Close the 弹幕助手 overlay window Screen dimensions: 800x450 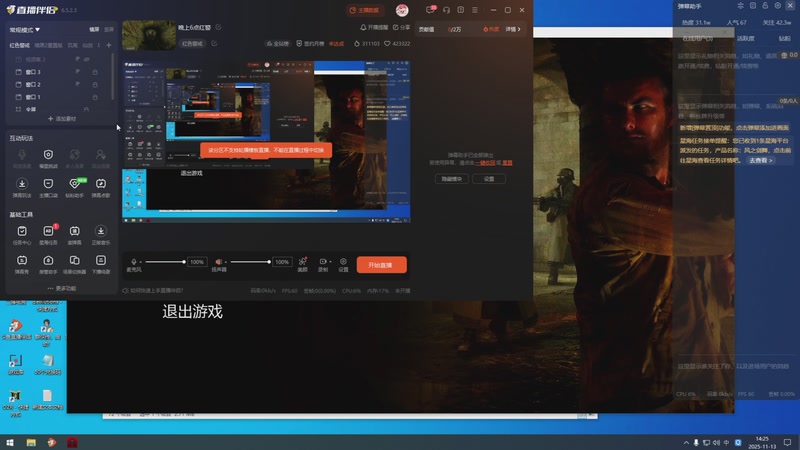click(790, 6)
